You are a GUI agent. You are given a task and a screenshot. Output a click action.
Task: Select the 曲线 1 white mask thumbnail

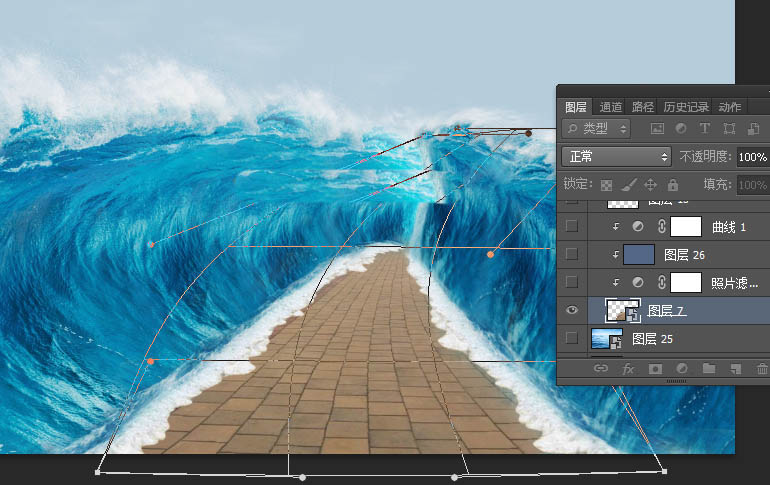(x=686, y=226)
